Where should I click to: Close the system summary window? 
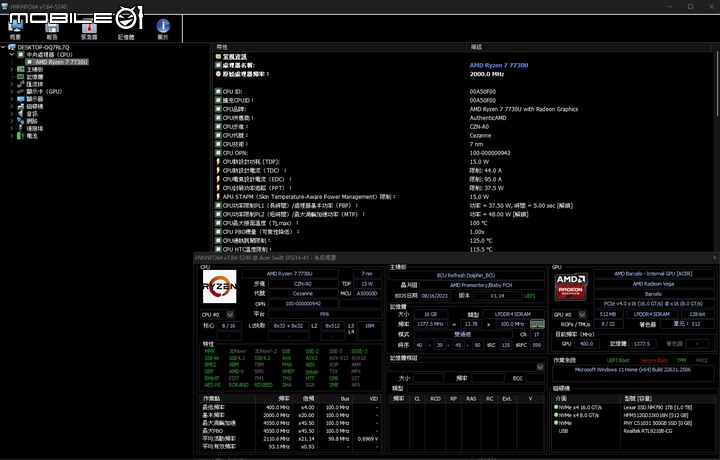click(x=714, y=258)
